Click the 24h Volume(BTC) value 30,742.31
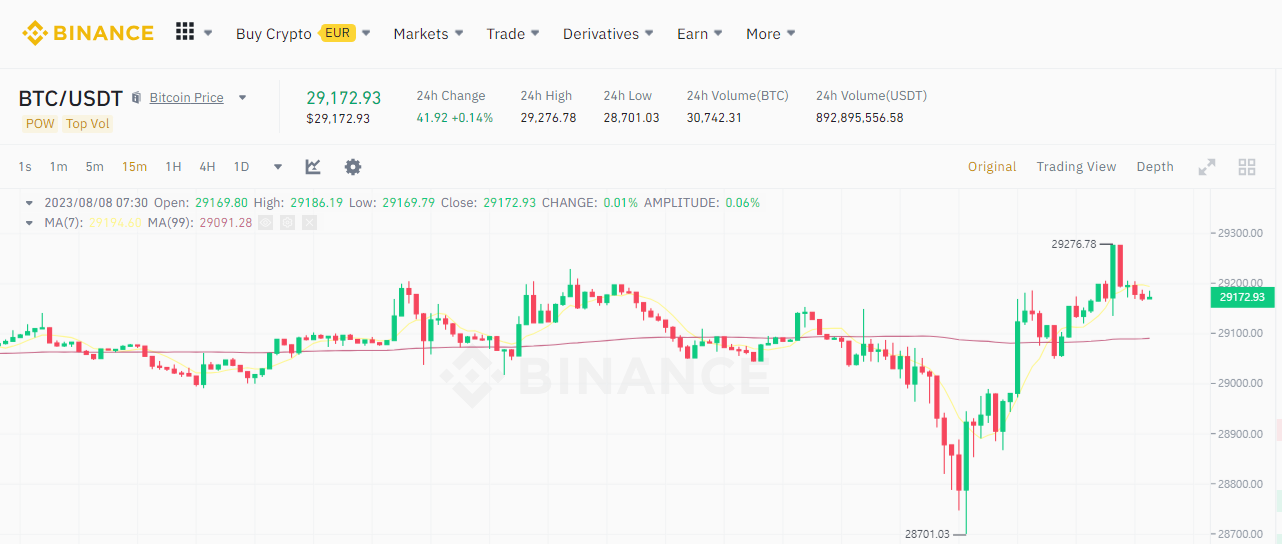The width and height of the screenshot is (1282, 544). pos(714,118)
